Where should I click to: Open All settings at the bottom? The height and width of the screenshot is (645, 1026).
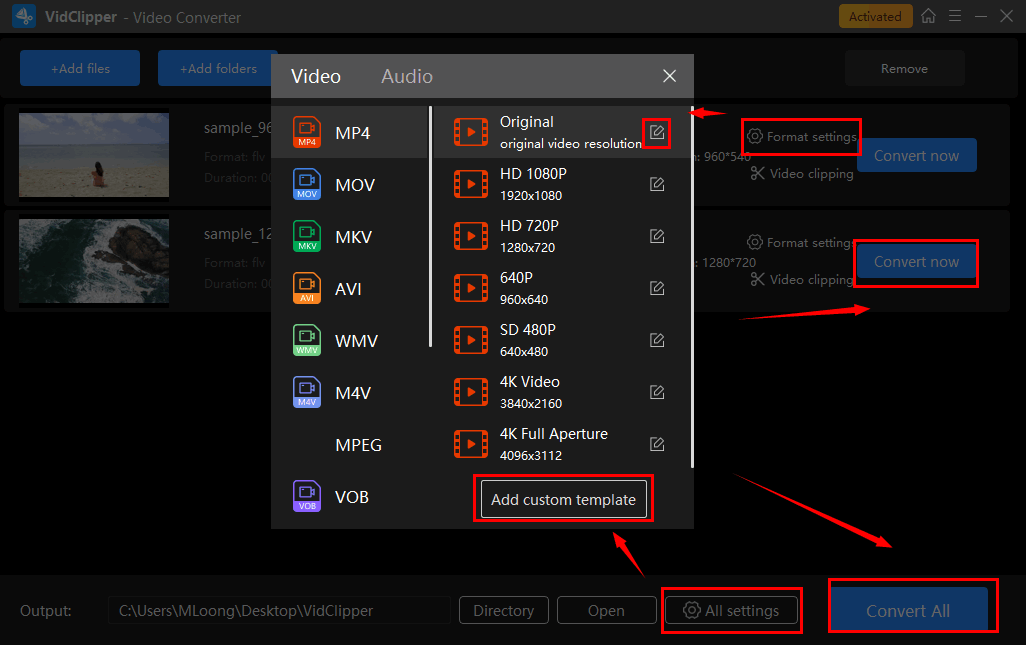coord(731,611)
